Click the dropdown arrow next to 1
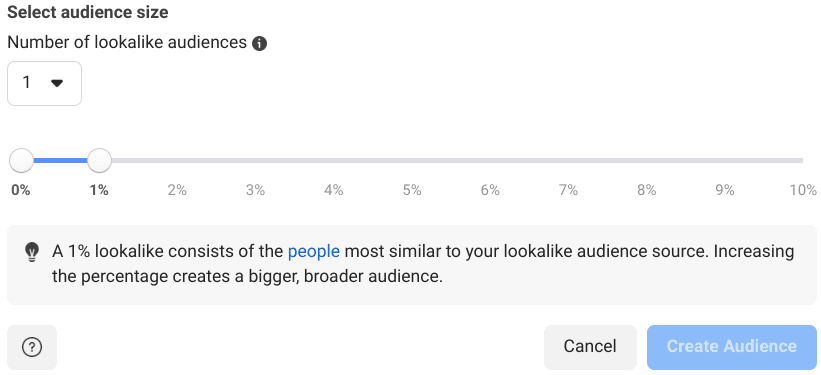This screenshot has width=821, height=375. [57, 83]
